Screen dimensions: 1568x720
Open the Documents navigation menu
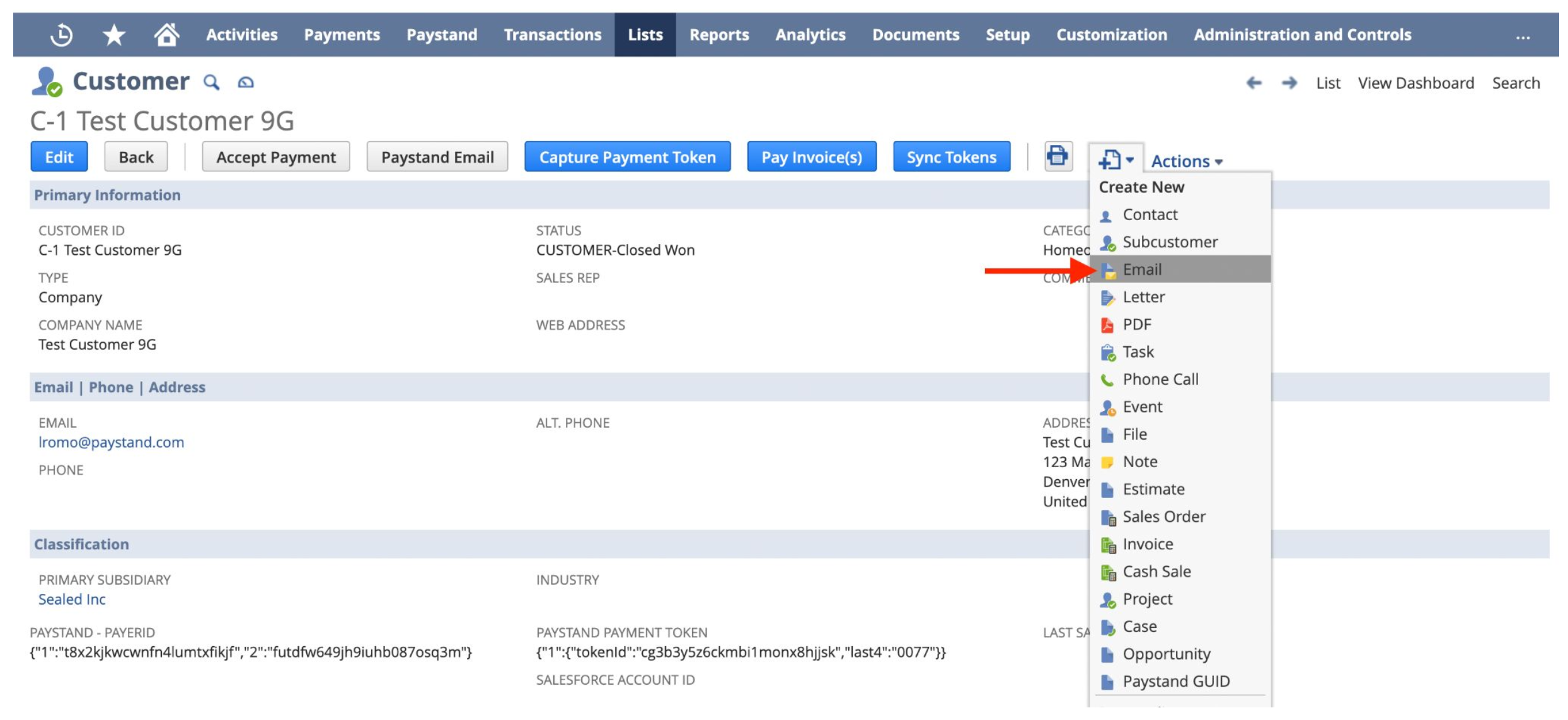point(916,35)
